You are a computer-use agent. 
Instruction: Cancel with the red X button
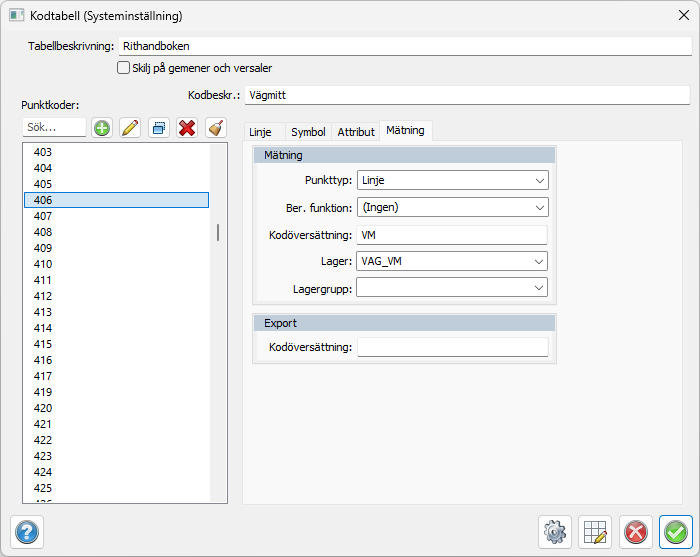click(635, 532)
